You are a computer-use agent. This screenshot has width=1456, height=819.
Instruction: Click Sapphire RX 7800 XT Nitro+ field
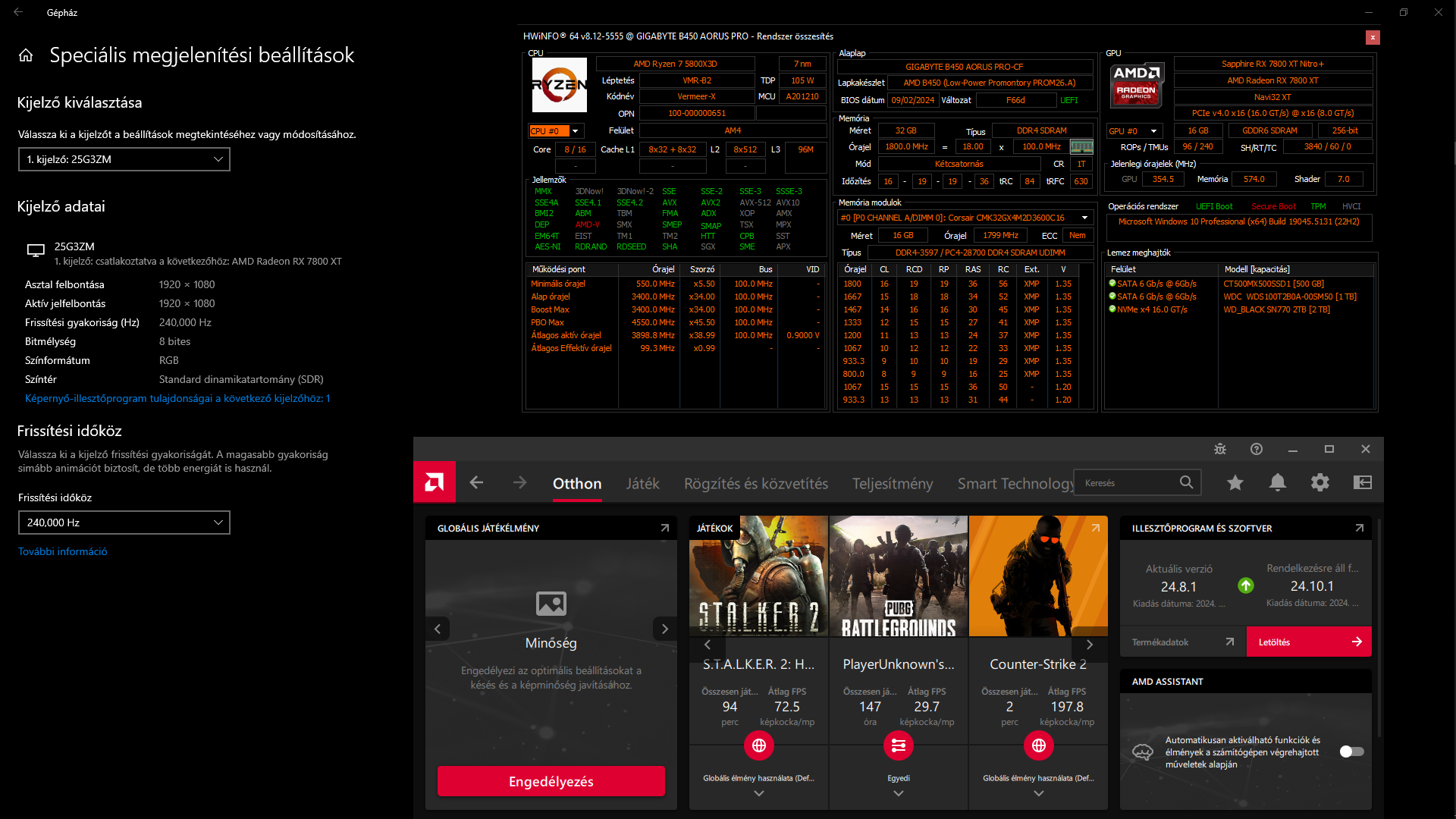(1273, 64)
